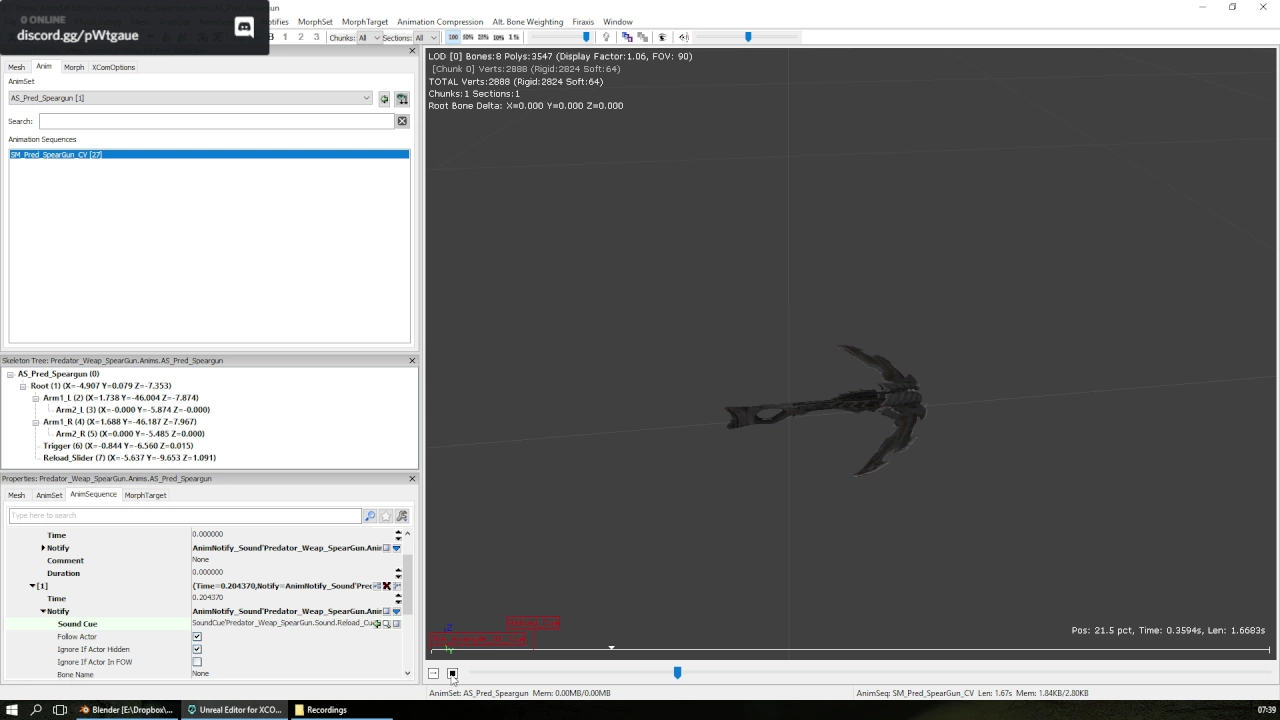Viewport: 1280px width, 720px height.
Task: Duplicate item icon after entry [1] delete
Action: point(397,586)
